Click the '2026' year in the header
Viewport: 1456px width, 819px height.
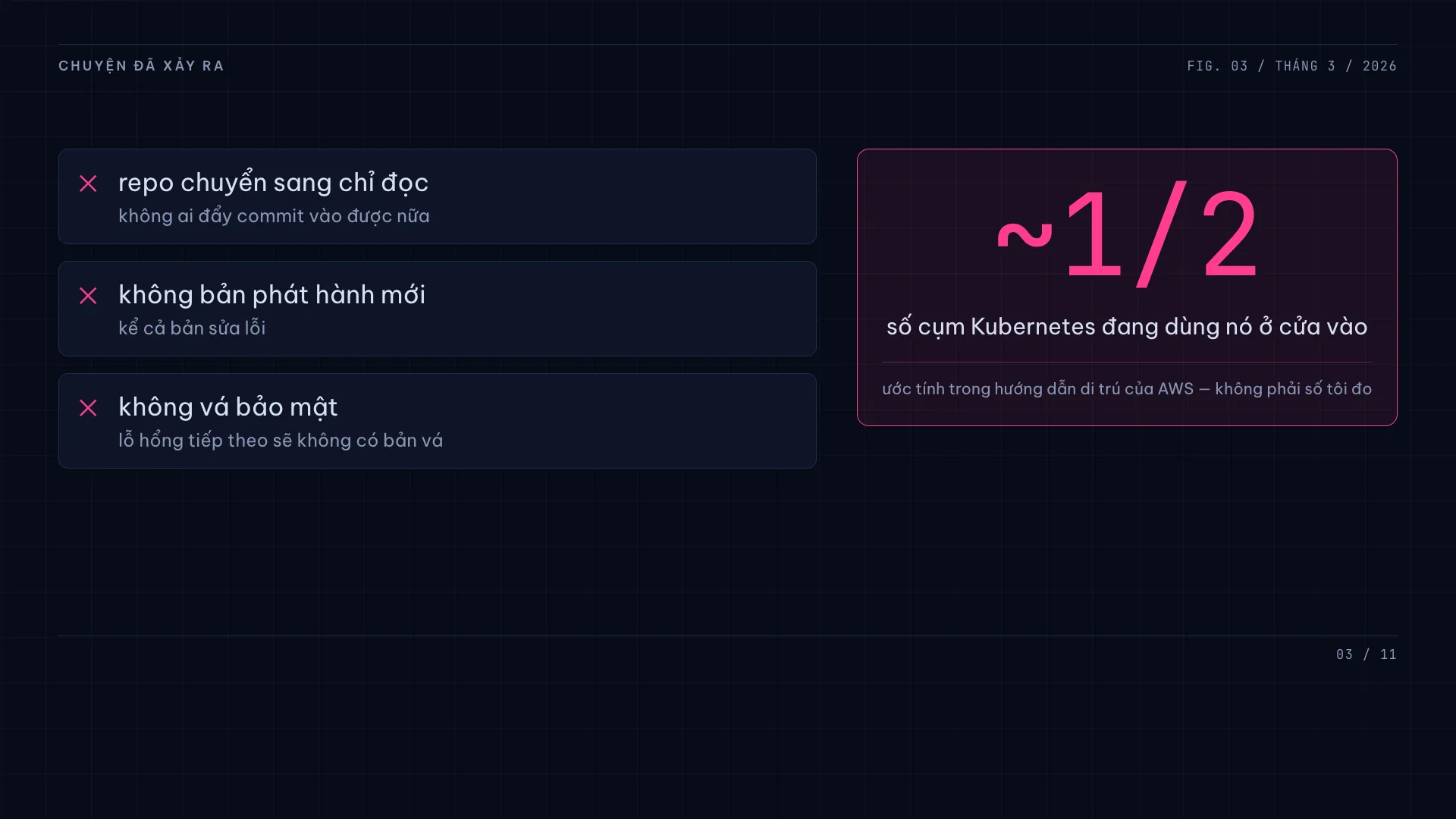pos(1380,66)
